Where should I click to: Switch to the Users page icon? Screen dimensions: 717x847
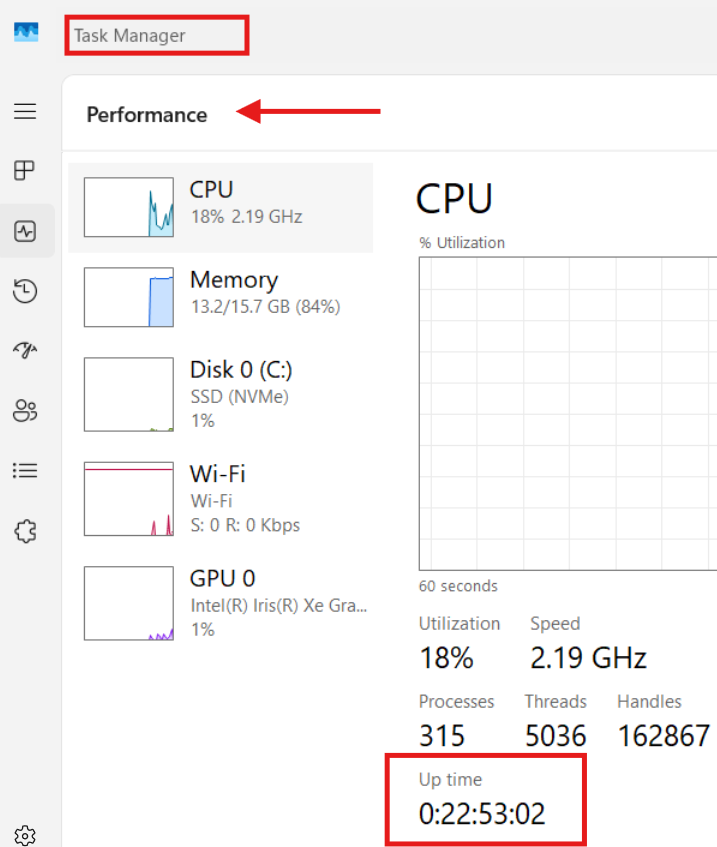[x=25, y=410]
